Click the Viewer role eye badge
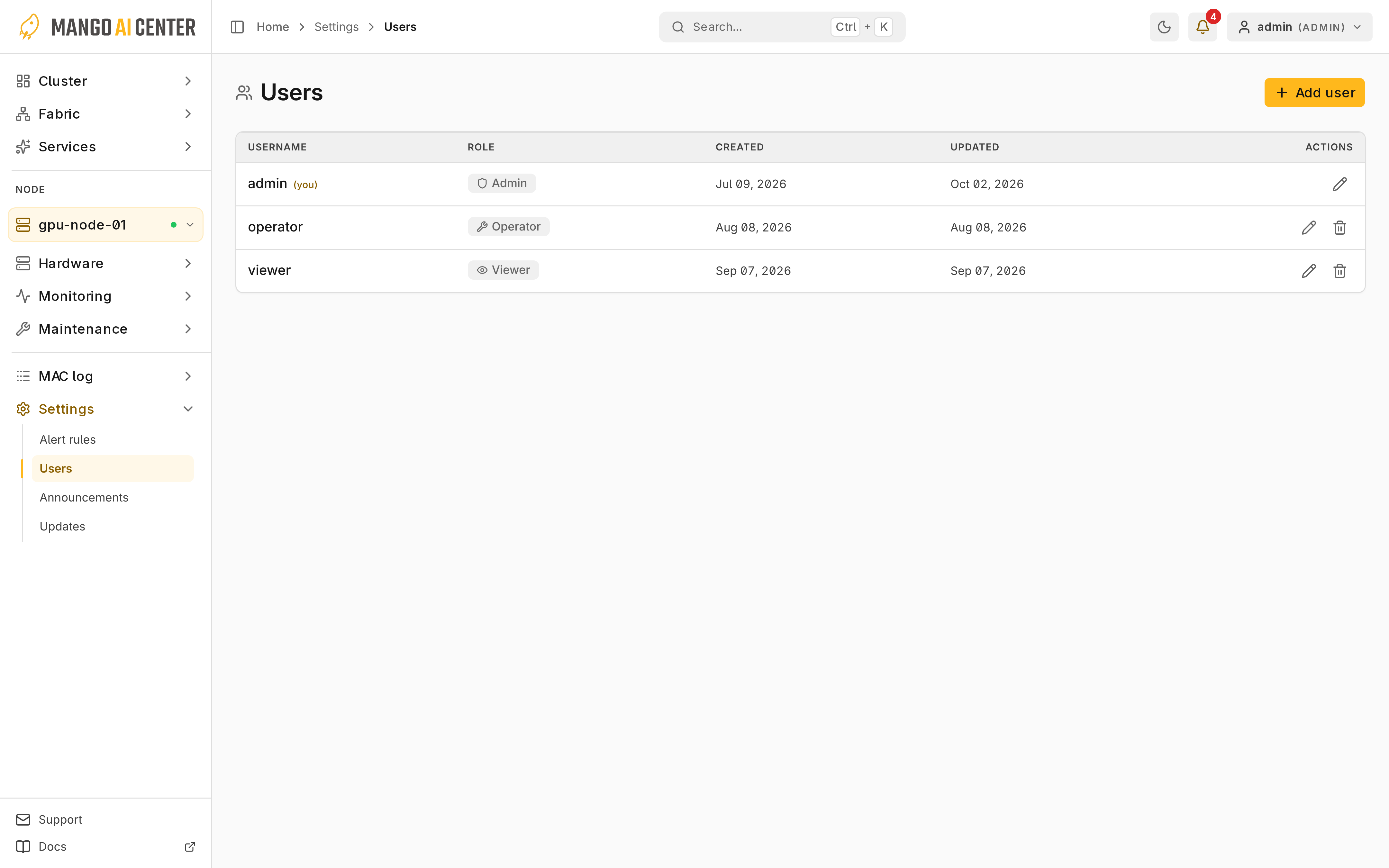Screen dimensions: 1389x868 coord(503,270)
